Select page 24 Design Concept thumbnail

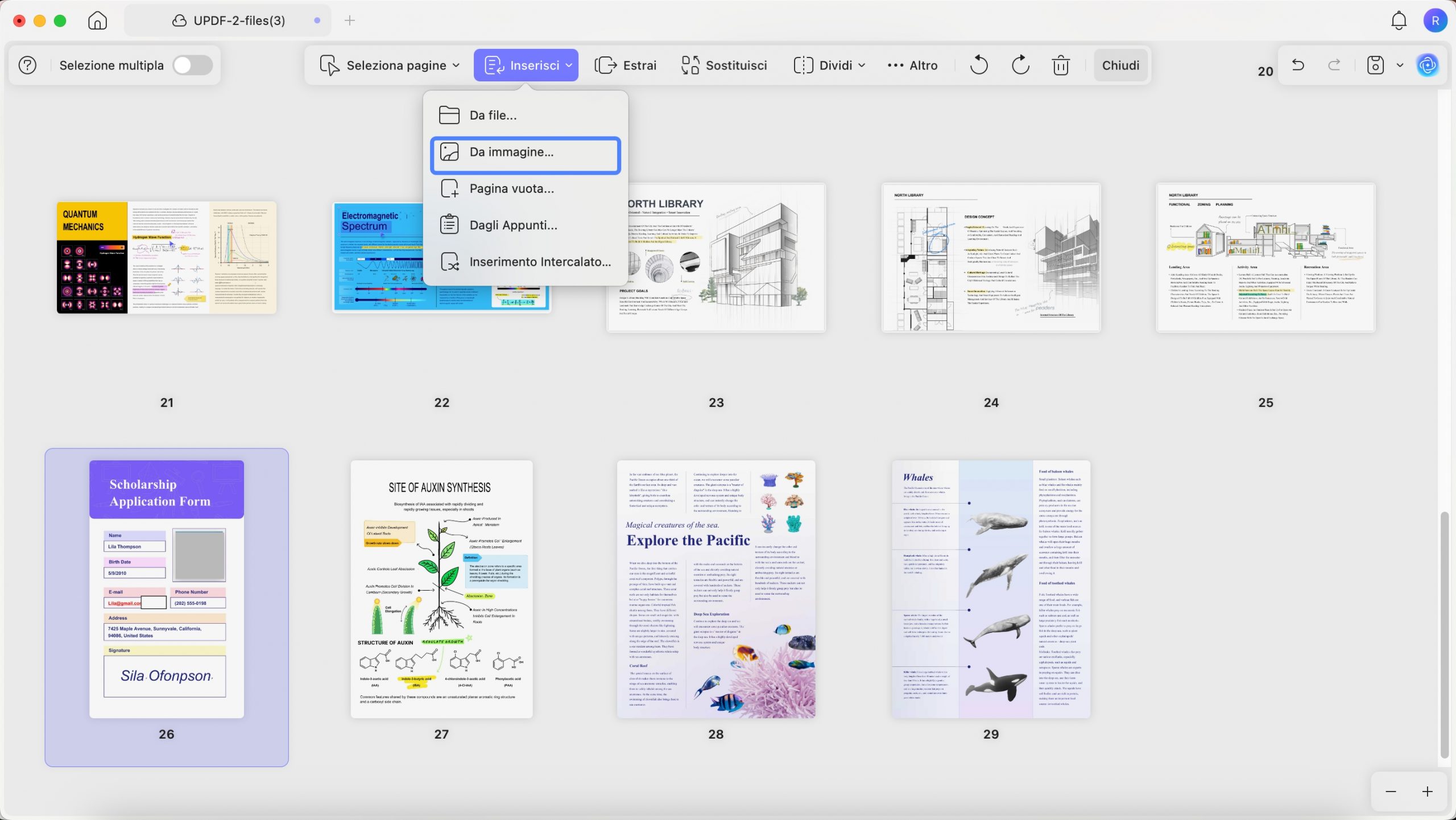point(991,257)
